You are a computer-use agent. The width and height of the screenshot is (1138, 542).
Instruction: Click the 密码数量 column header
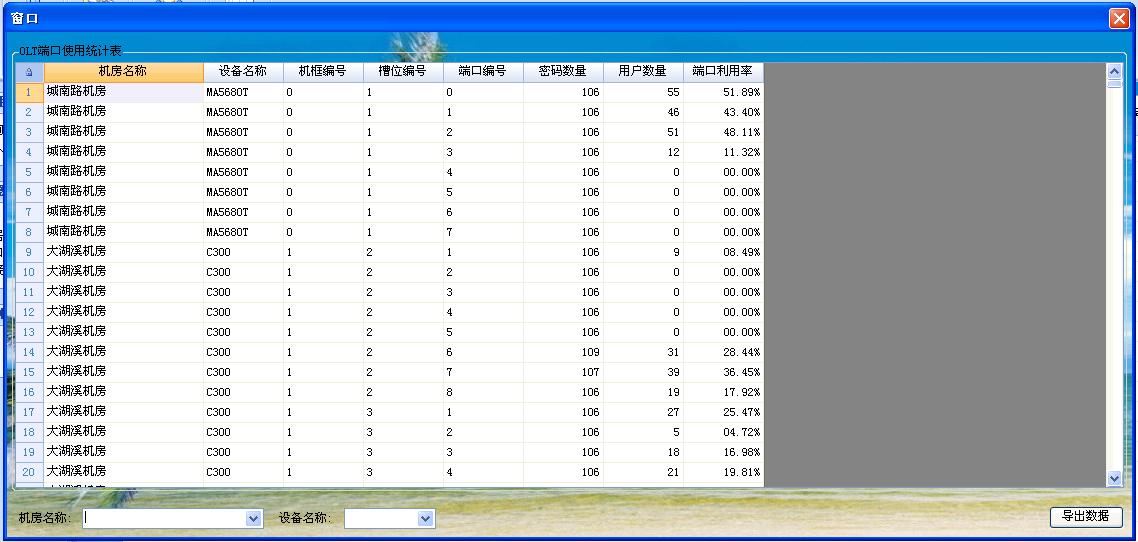[x=562, y=72]
